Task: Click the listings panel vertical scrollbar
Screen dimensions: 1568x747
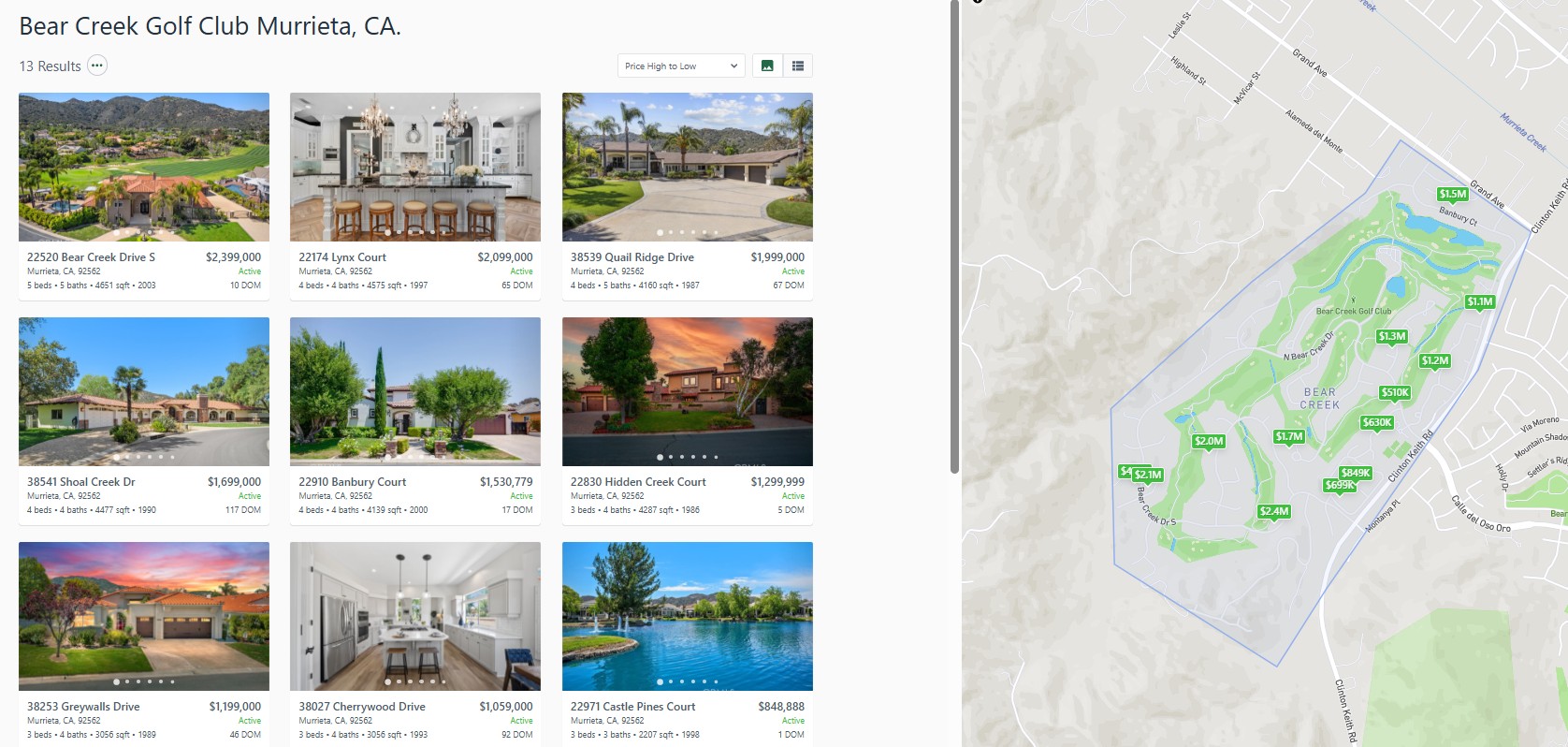Action: [954, 234]
